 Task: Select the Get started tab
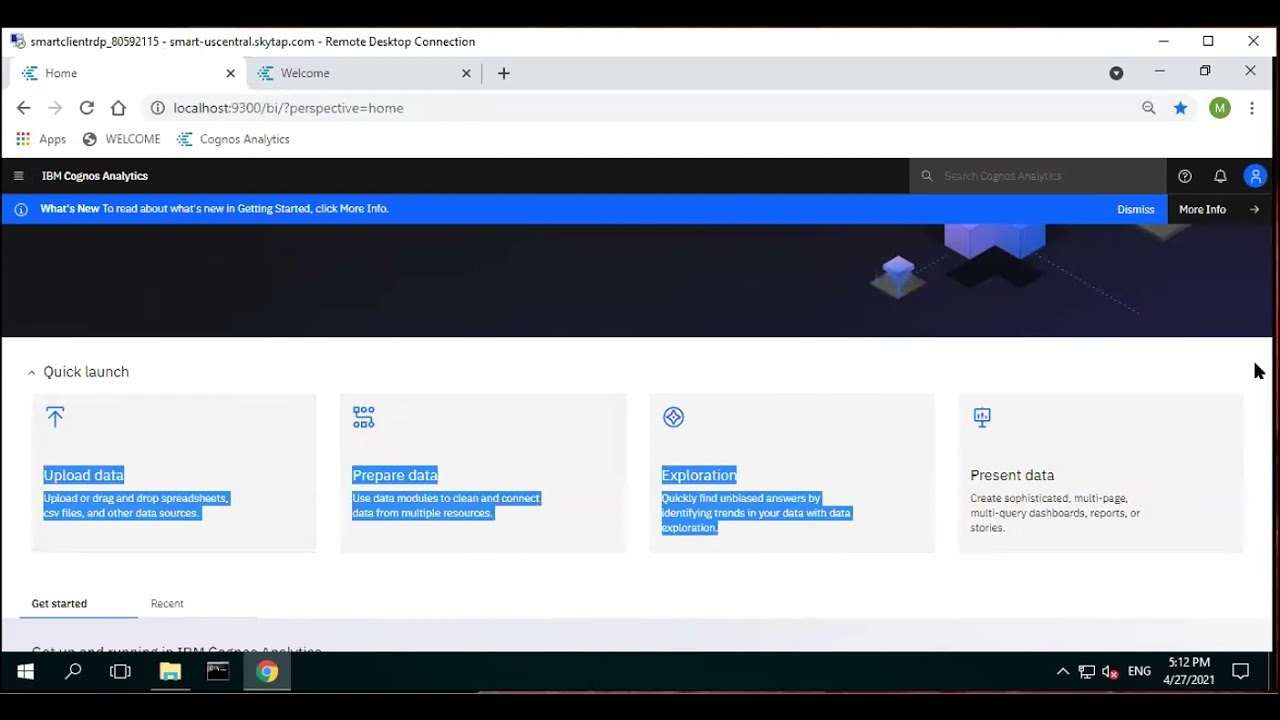59,604
